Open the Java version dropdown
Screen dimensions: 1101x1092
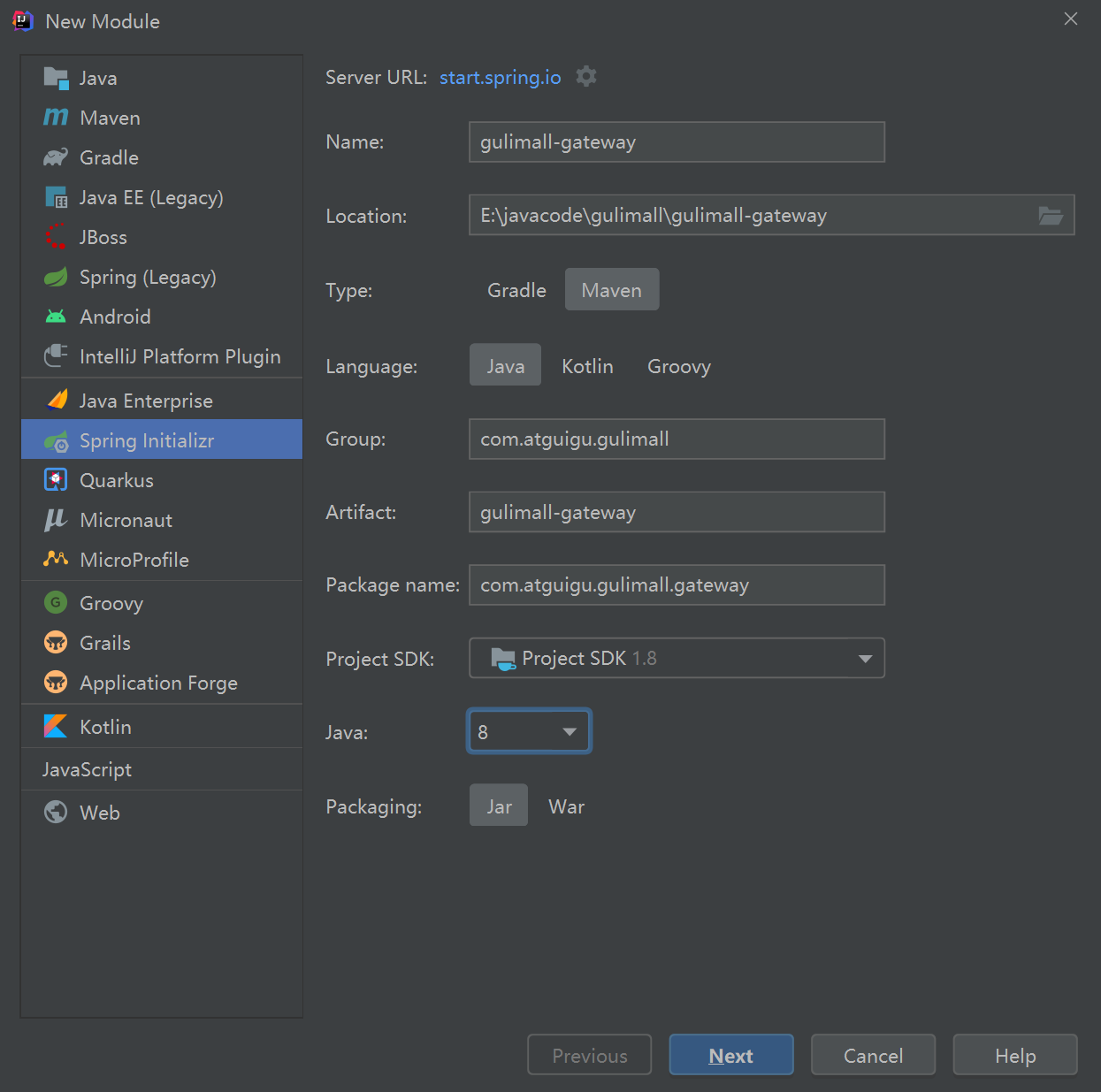point(529,731)
